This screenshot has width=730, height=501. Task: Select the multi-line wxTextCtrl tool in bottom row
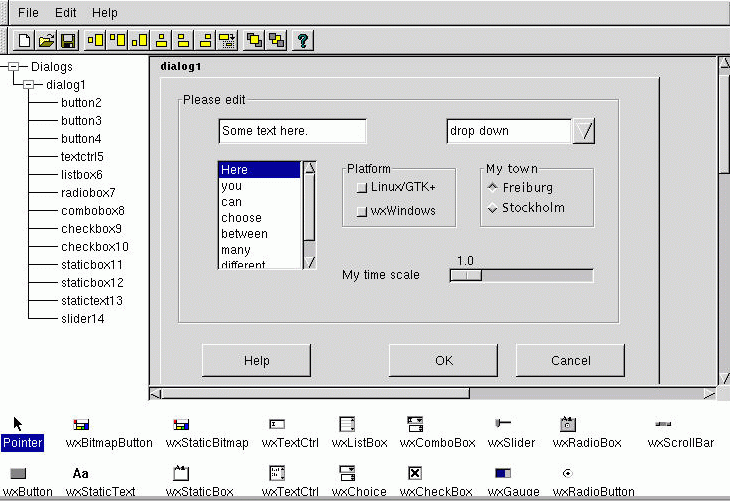[x=290, y=481]
